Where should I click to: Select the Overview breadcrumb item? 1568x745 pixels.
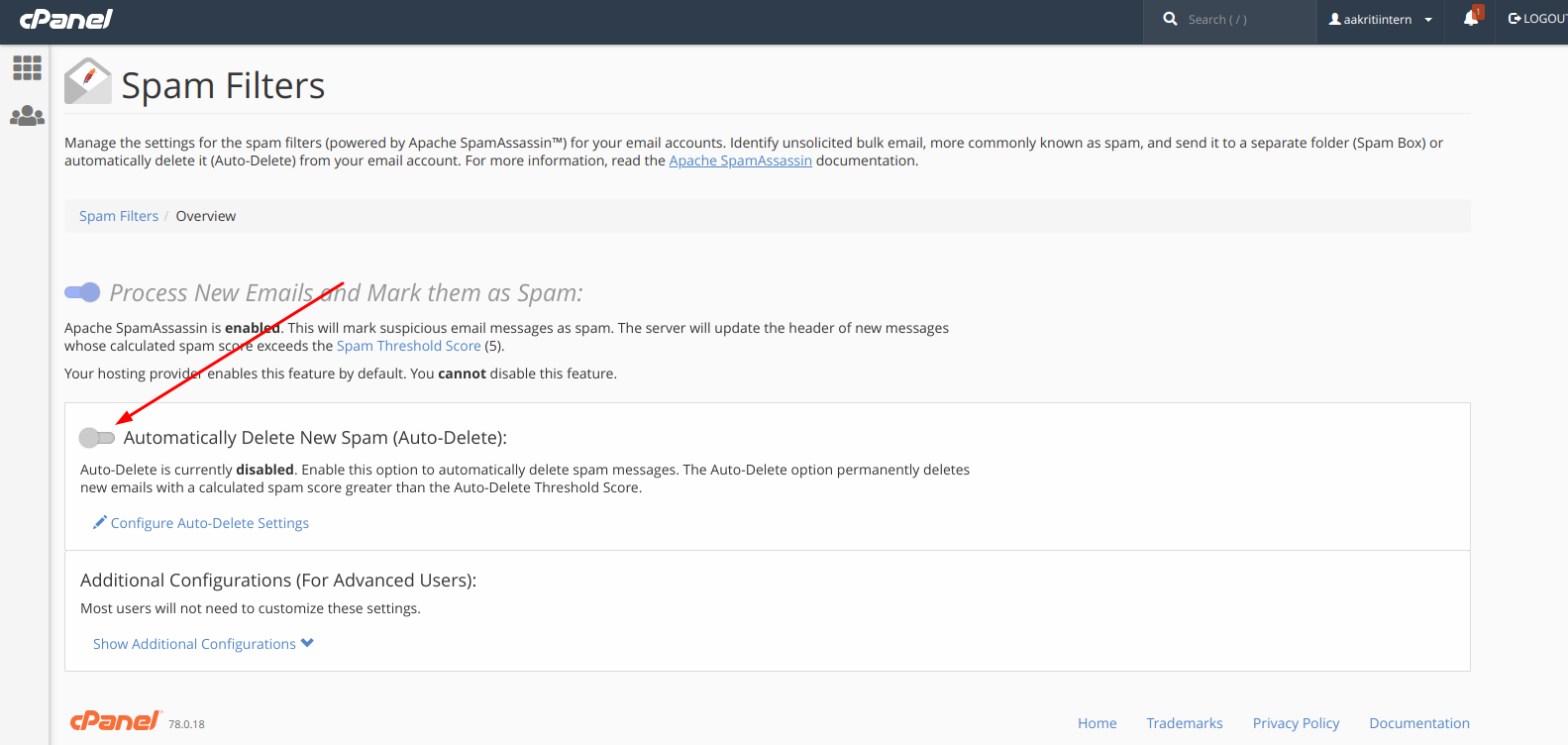(x=206, y=216)
